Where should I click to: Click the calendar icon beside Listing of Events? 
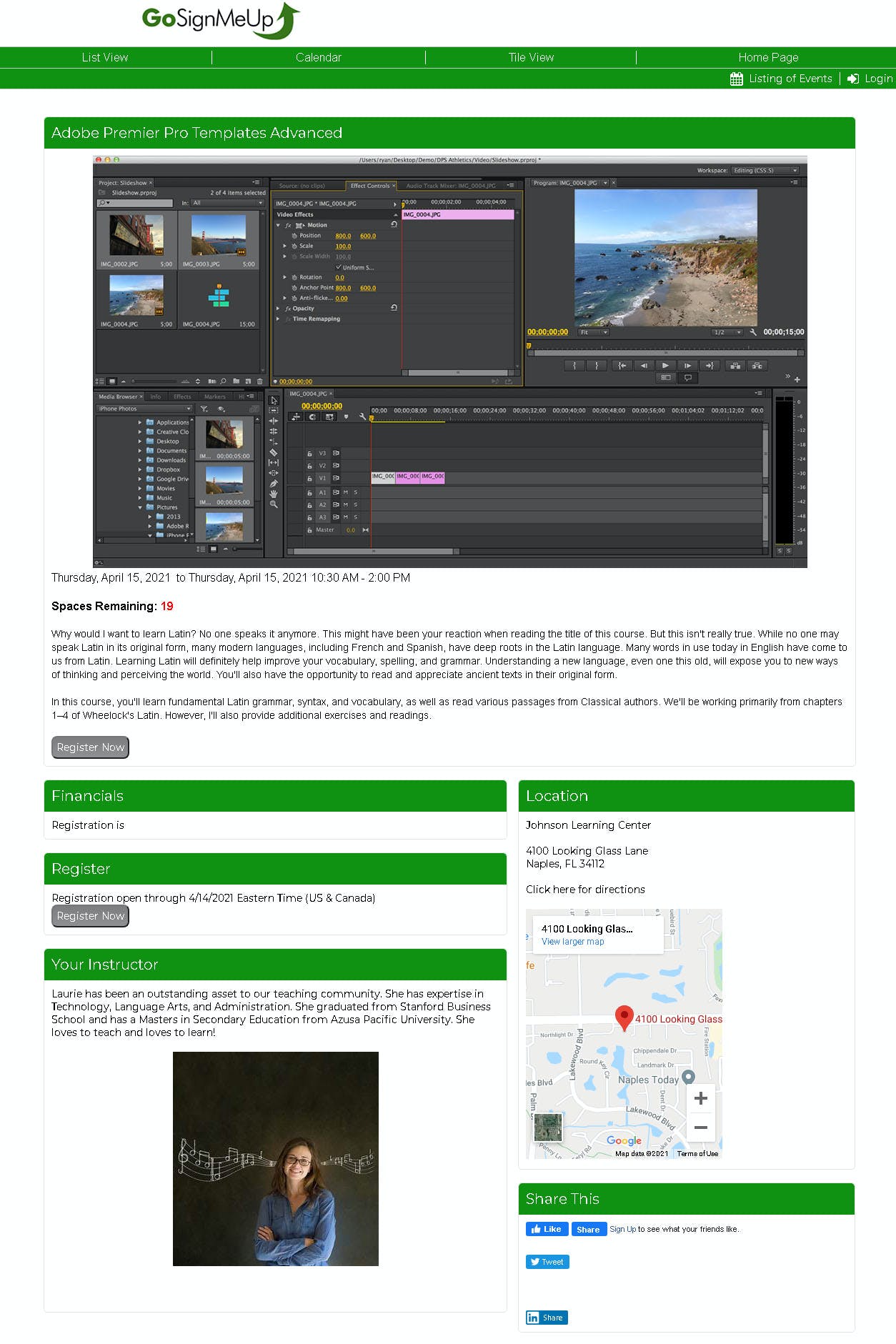[x=737, y=79]
